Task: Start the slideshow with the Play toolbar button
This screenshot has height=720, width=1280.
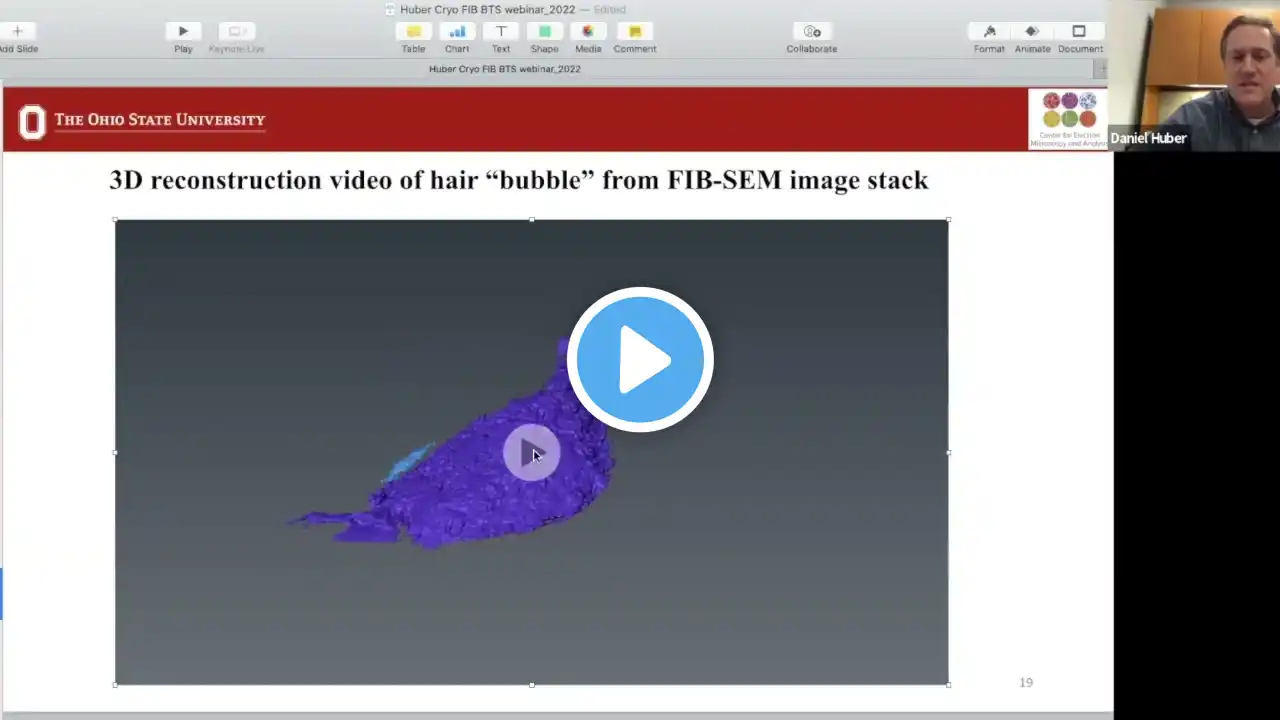Action: coord(183,31)
